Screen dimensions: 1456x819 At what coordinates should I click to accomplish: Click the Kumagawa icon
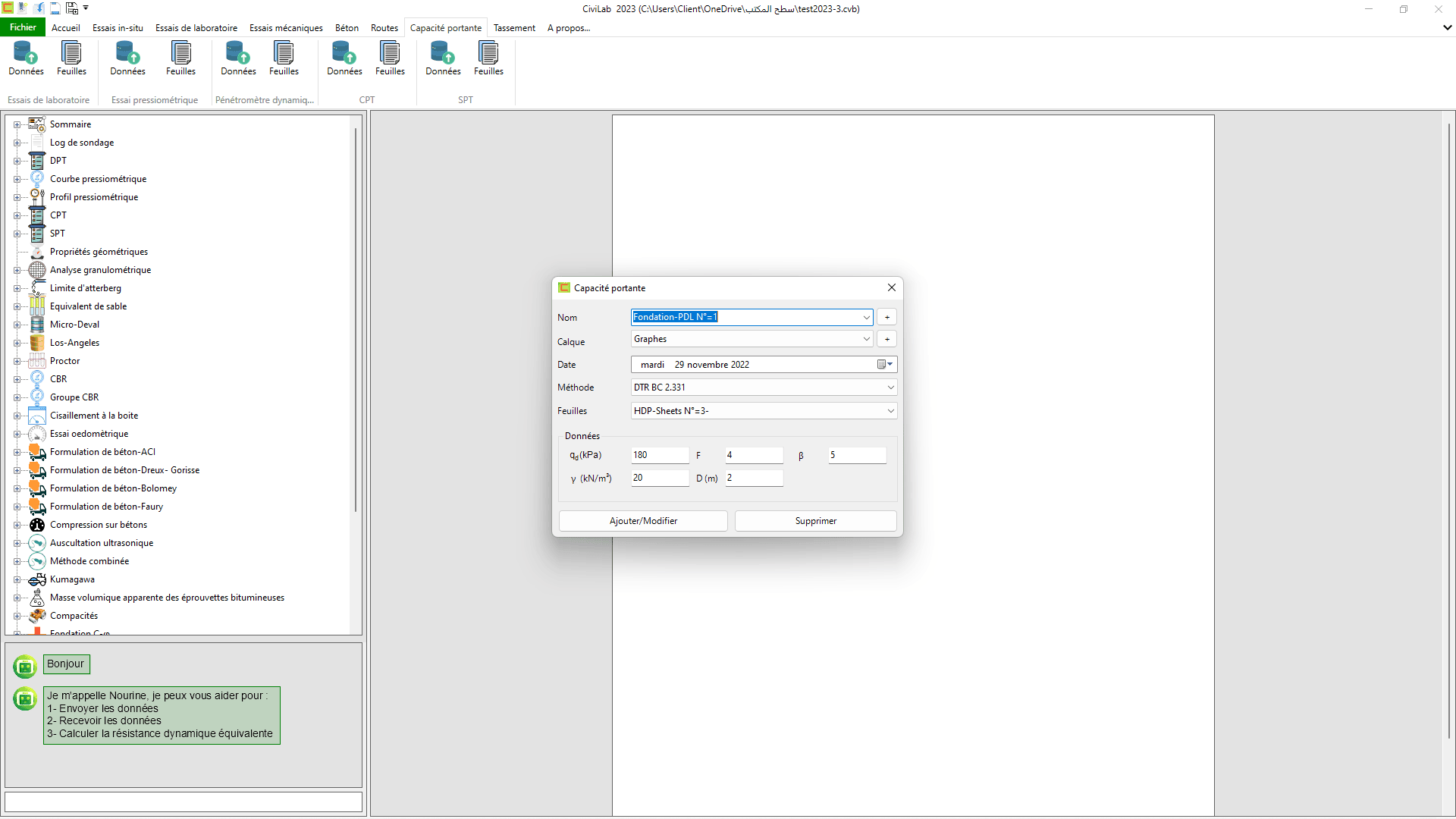click(37, 579)
